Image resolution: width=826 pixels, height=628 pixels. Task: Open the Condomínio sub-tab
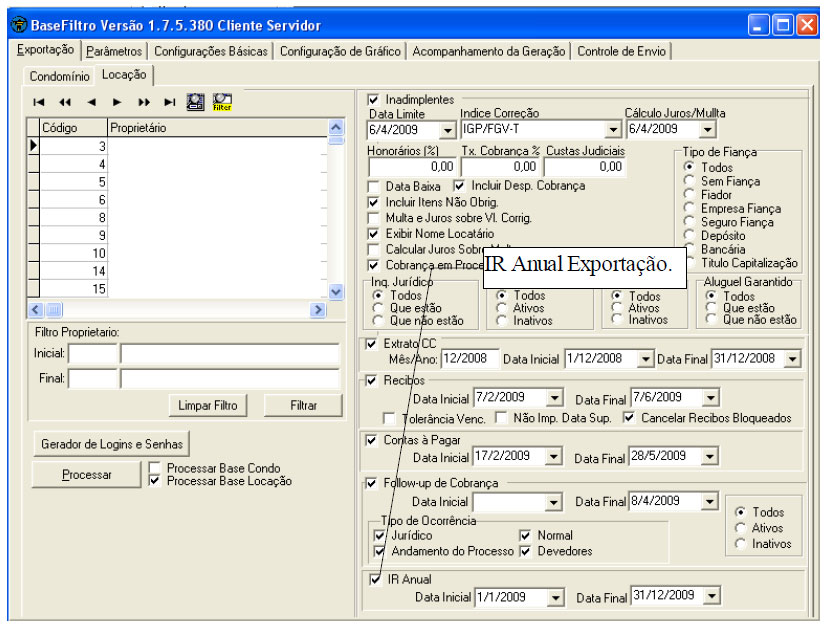[59, 75]
